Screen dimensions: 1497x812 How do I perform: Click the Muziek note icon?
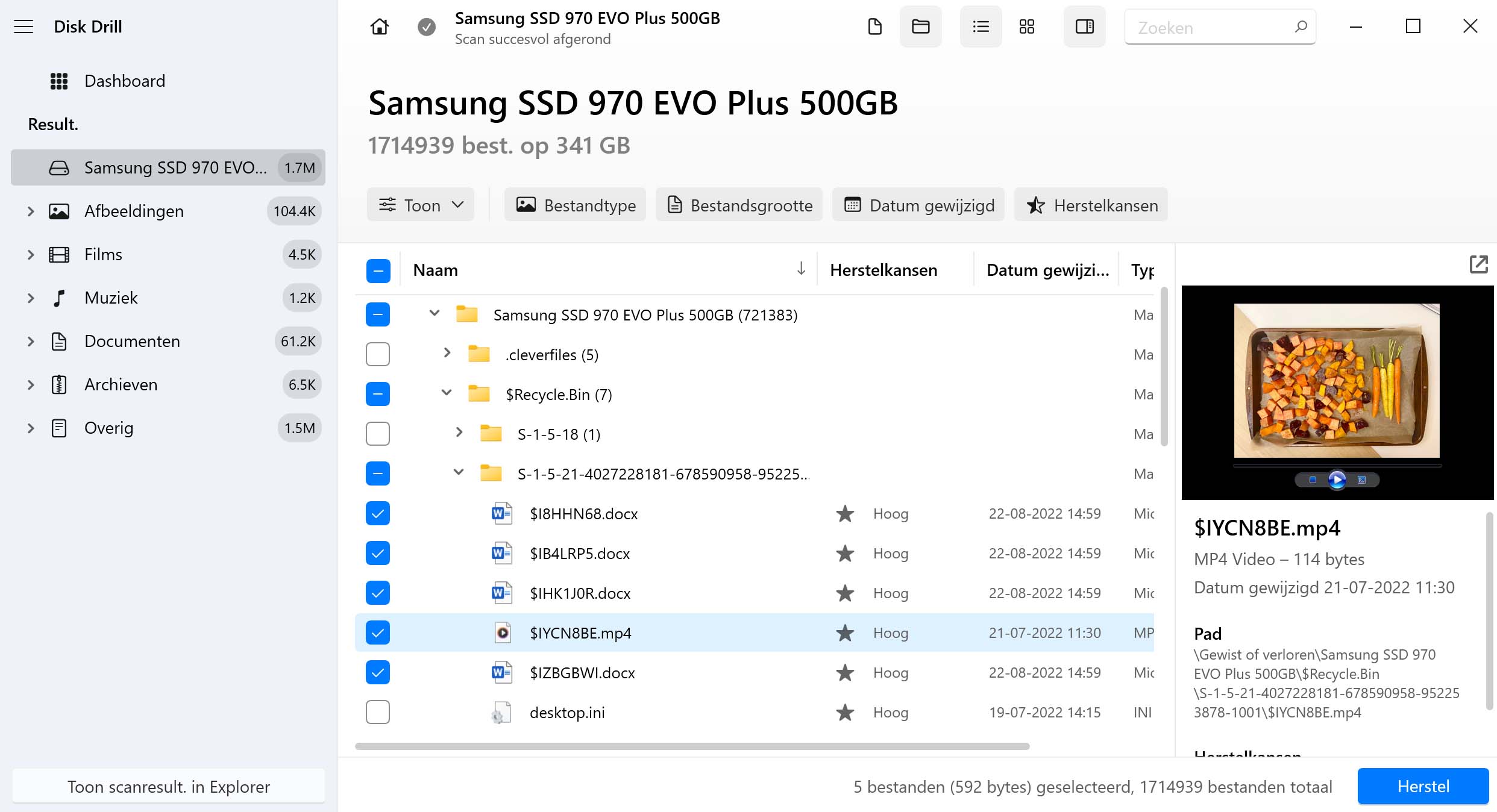click(59, 298)
